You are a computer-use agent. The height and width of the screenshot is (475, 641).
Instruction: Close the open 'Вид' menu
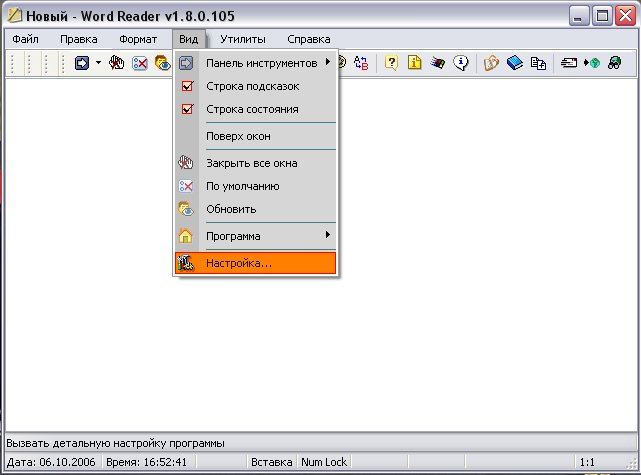point(188,39)
